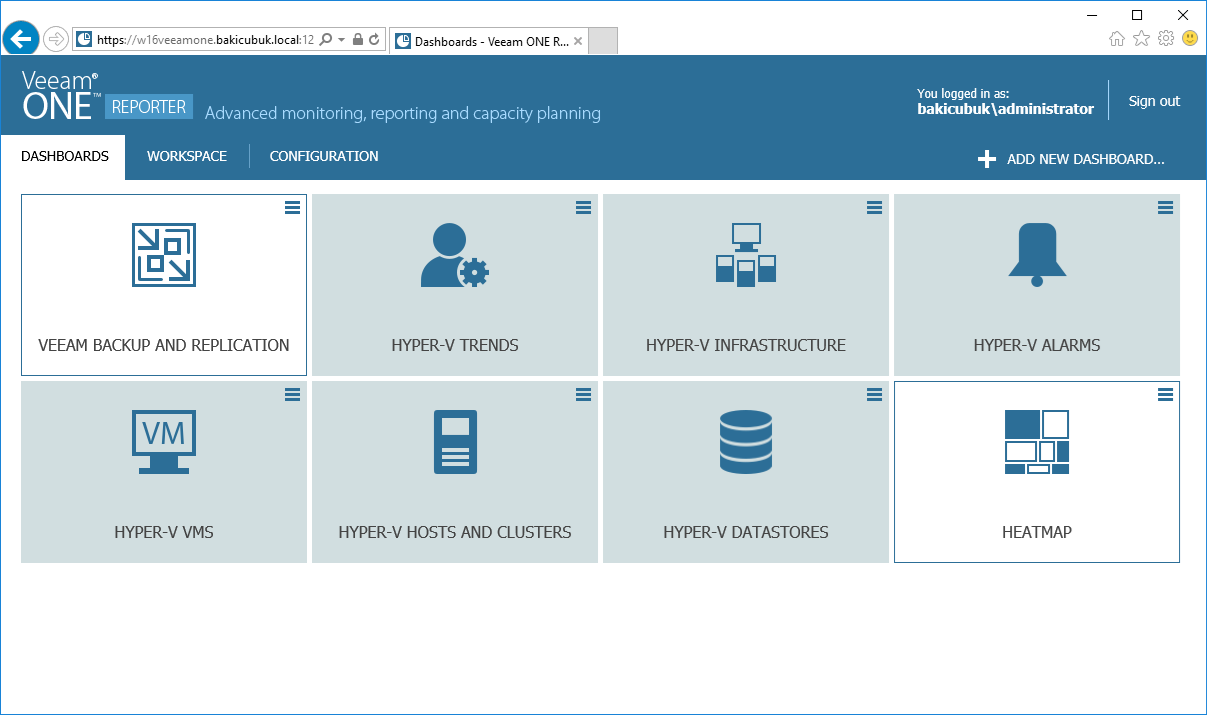Click the 'Advanced monitoring, reporting and capacity planning' tagline
The height and width of the screenshot is (715, 1207).
pyautogui.click(x=403, y=113)
